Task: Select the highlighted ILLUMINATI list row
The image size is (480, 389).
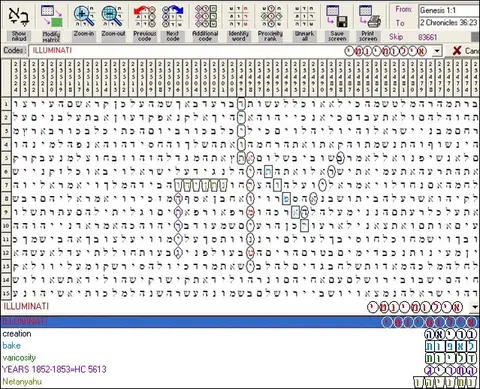Action: pos(240,322)
